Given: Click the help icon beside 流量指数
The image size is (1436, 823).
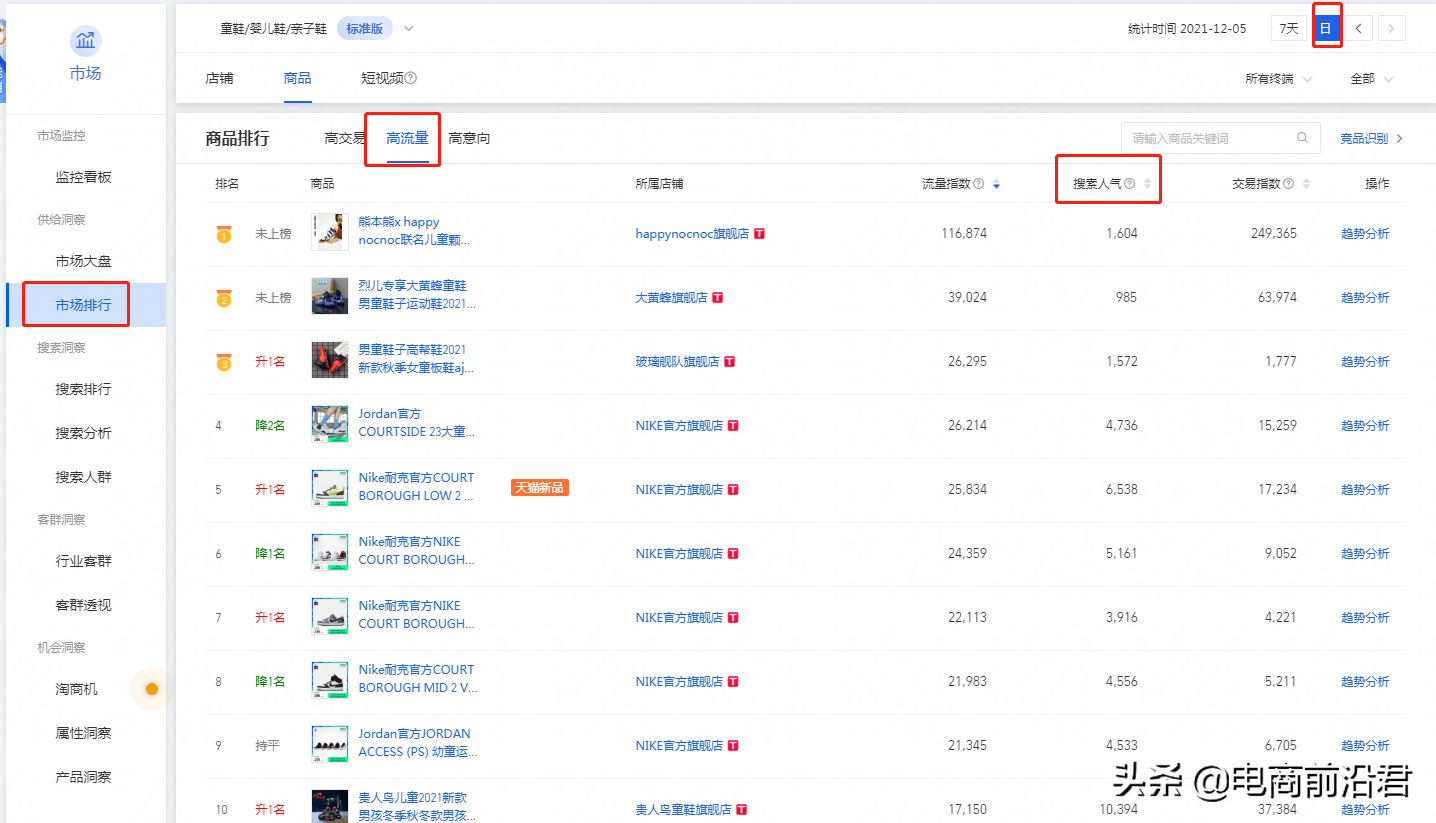Looking at the screenshot, I should point(979,184).
